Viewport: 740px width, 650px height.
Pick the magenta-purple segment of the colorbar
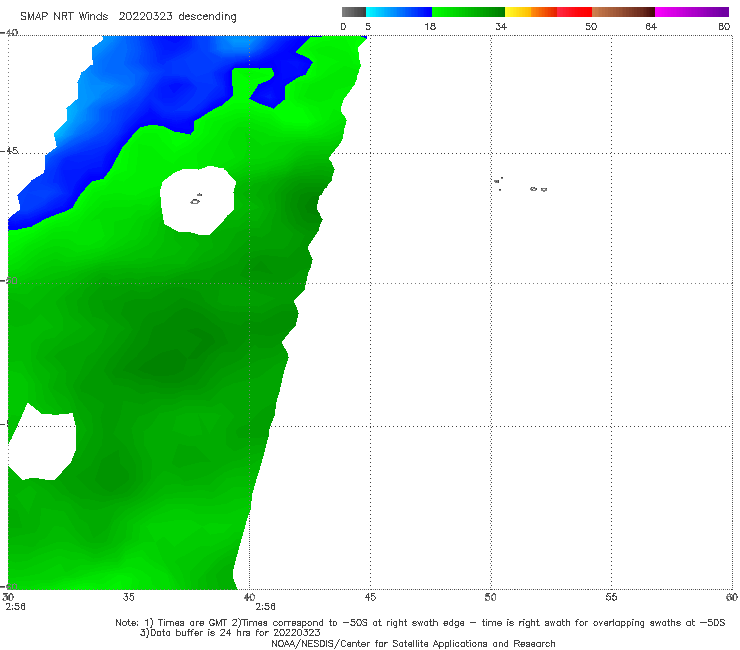tap(692, 12)
